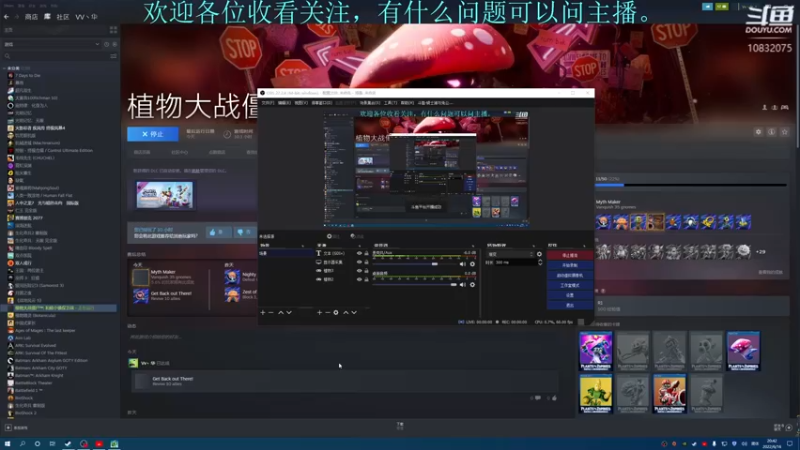Viewport: 800px width, 450px height.
Task: Favorite the game with star icon
Action: point(785,132)
